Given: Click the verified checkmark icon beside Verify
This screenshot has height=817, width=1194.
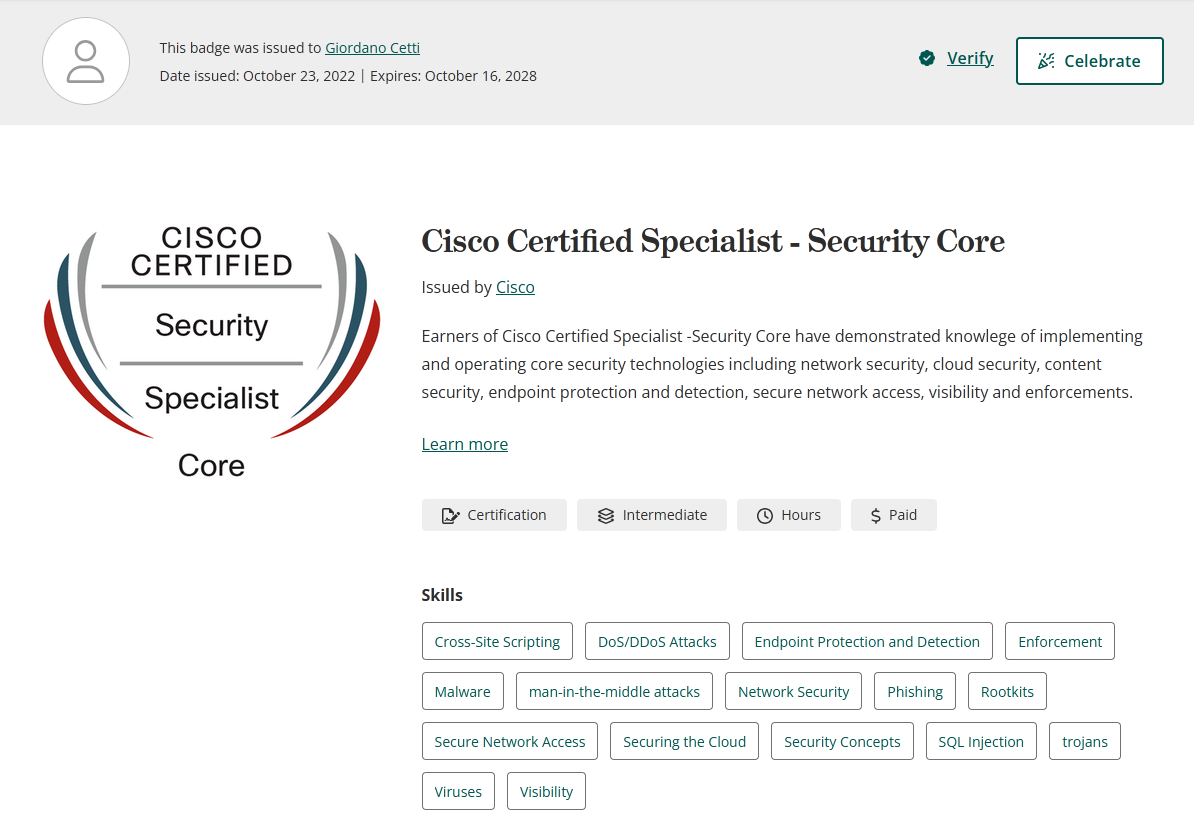Looking at the screenshot, I should click(927, 59).
